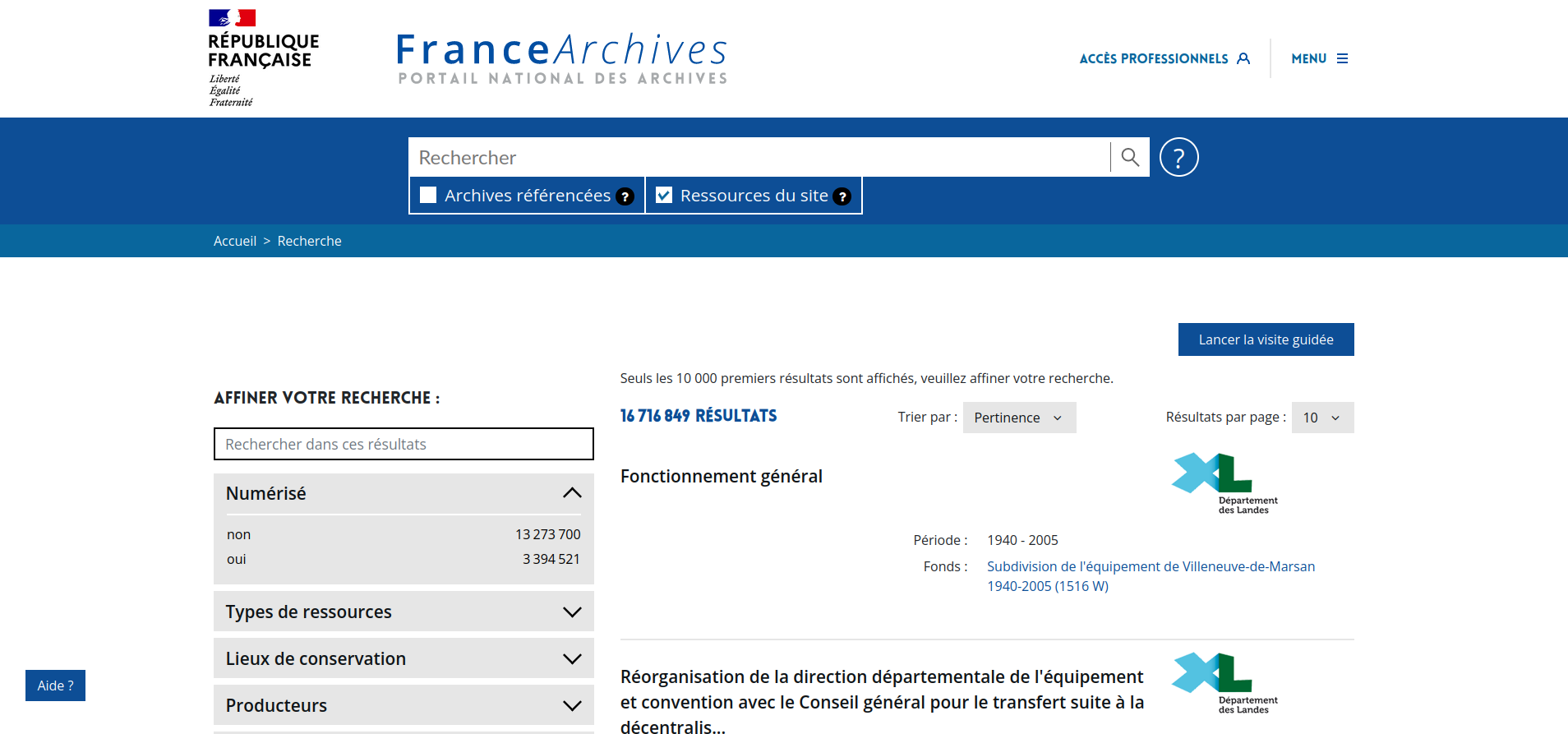Change results per page dropdown

click(x=1321, y=418)
